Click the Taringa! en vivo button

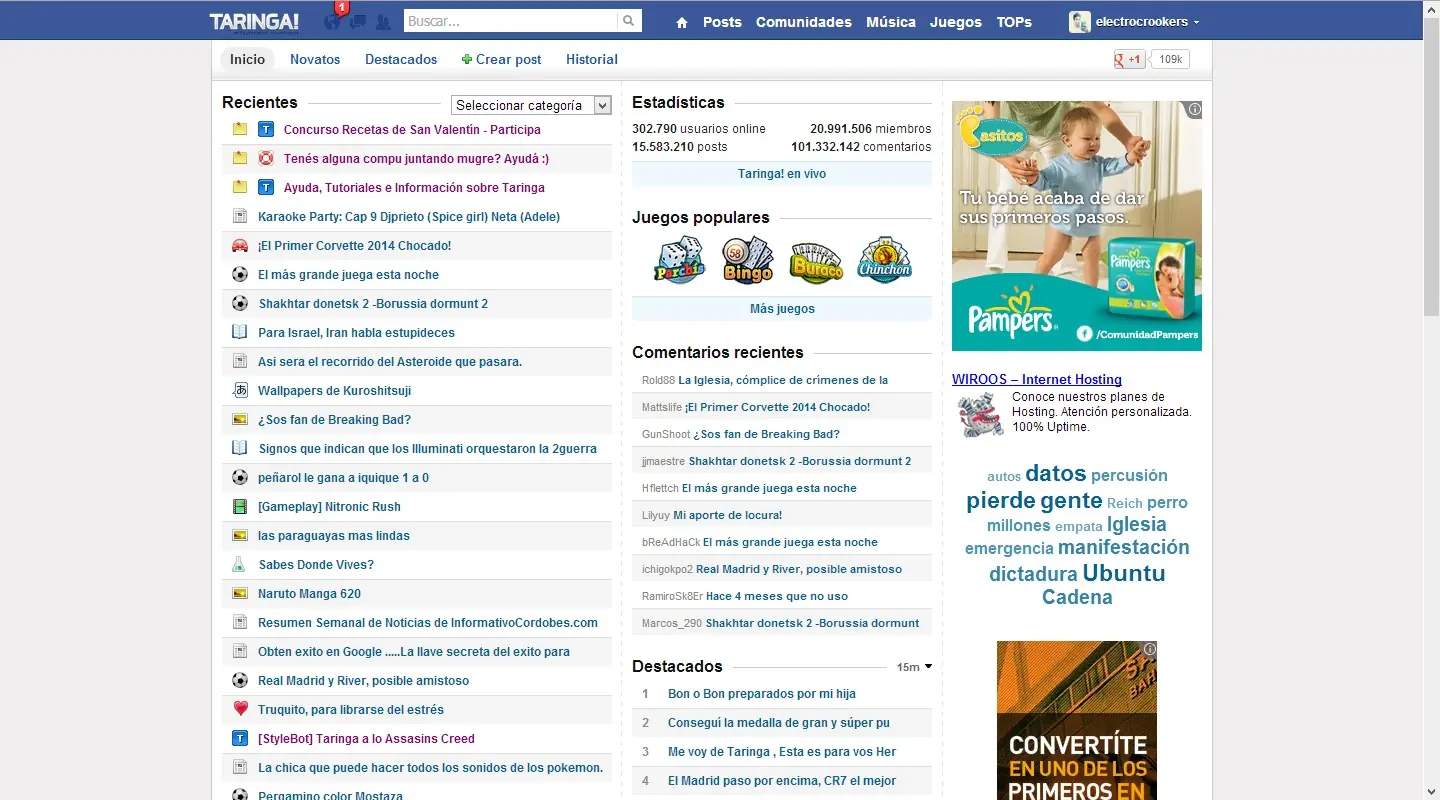pos(782,174)
